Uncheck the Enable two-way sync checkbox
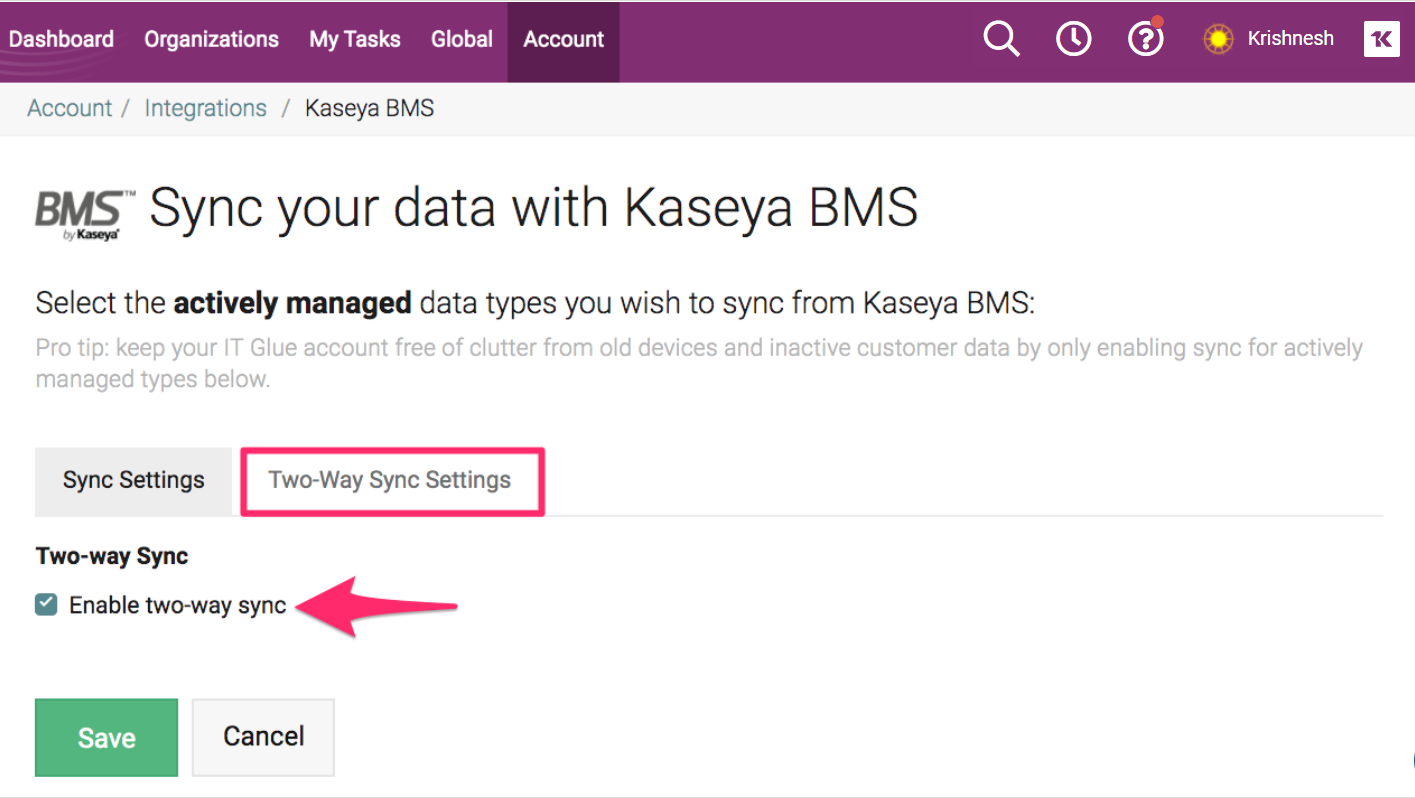This screenshot has height=798, width=1415. pyautogui.click(x=46, y=604)
